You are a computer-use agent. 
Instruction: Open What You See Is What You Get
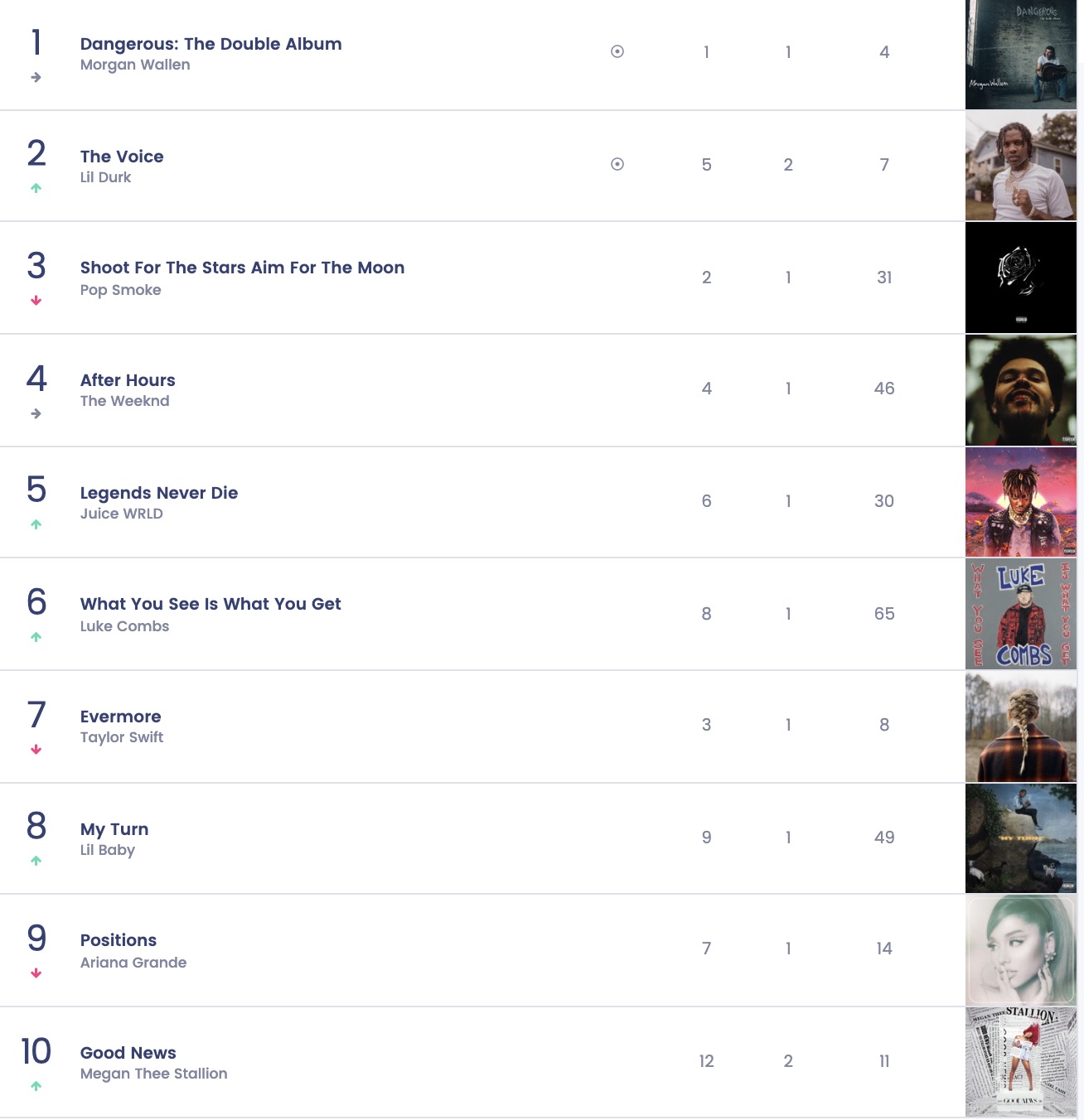[211, 604]
